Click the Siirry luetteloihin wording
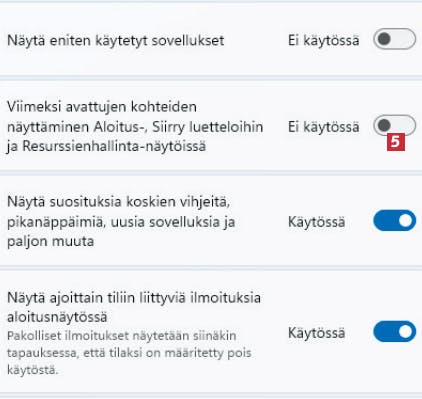This screenshot has width=422, height=399. 208,127
